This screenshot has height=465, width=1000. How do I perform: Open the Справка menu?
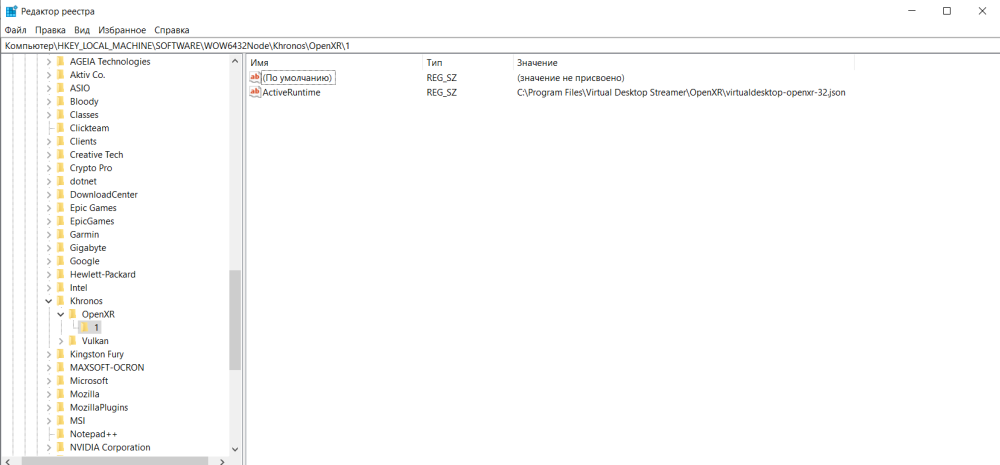pos(172,30)
